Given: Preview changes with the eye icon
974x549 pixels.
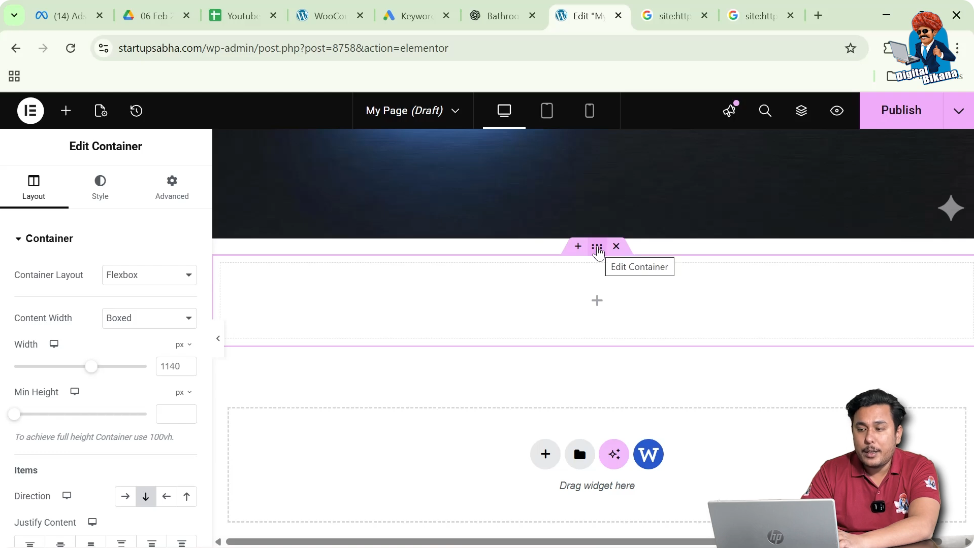Looking at the screenshot, I should pyautogui.click(x=837, y=111).
